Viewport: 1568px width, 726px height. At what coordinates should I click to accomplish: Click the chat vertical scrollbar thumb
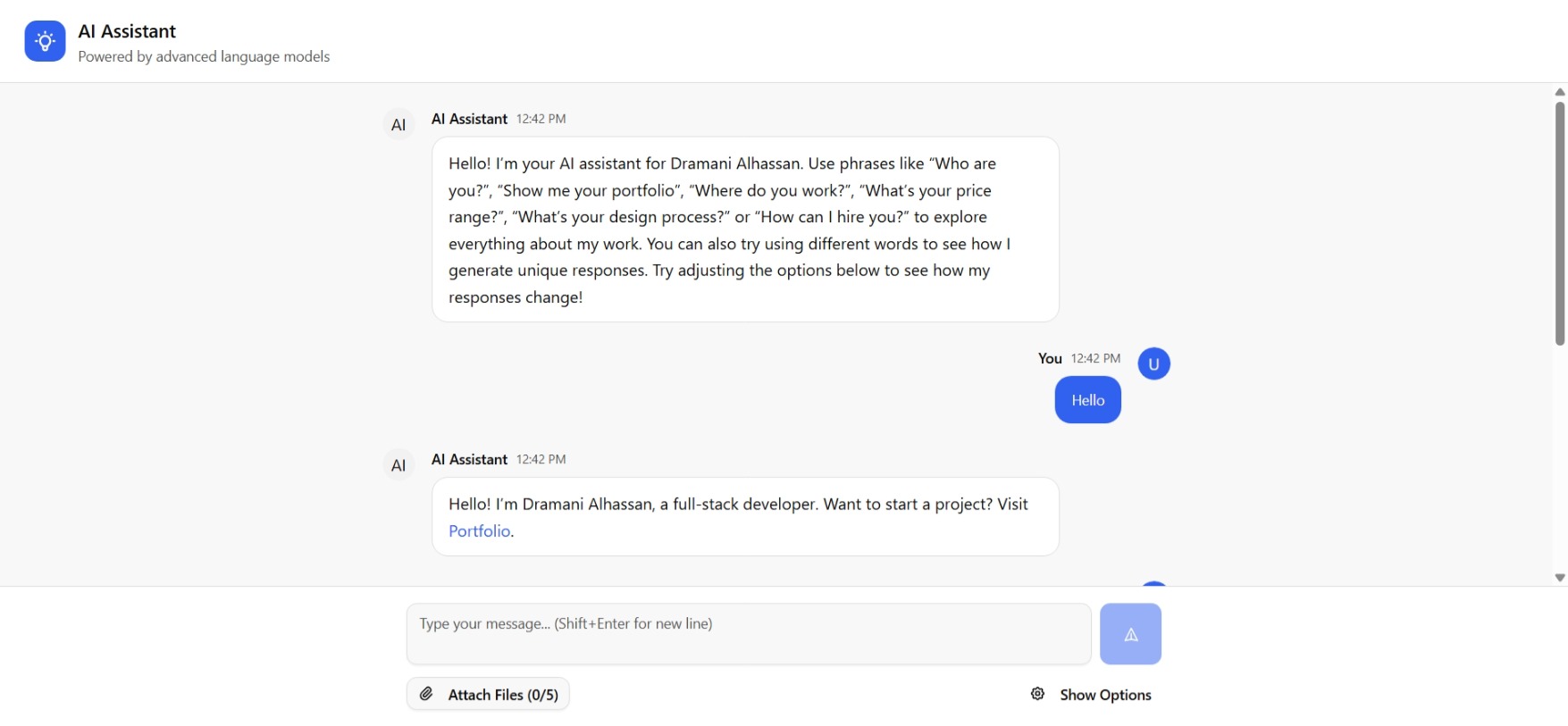[1559, 223]
